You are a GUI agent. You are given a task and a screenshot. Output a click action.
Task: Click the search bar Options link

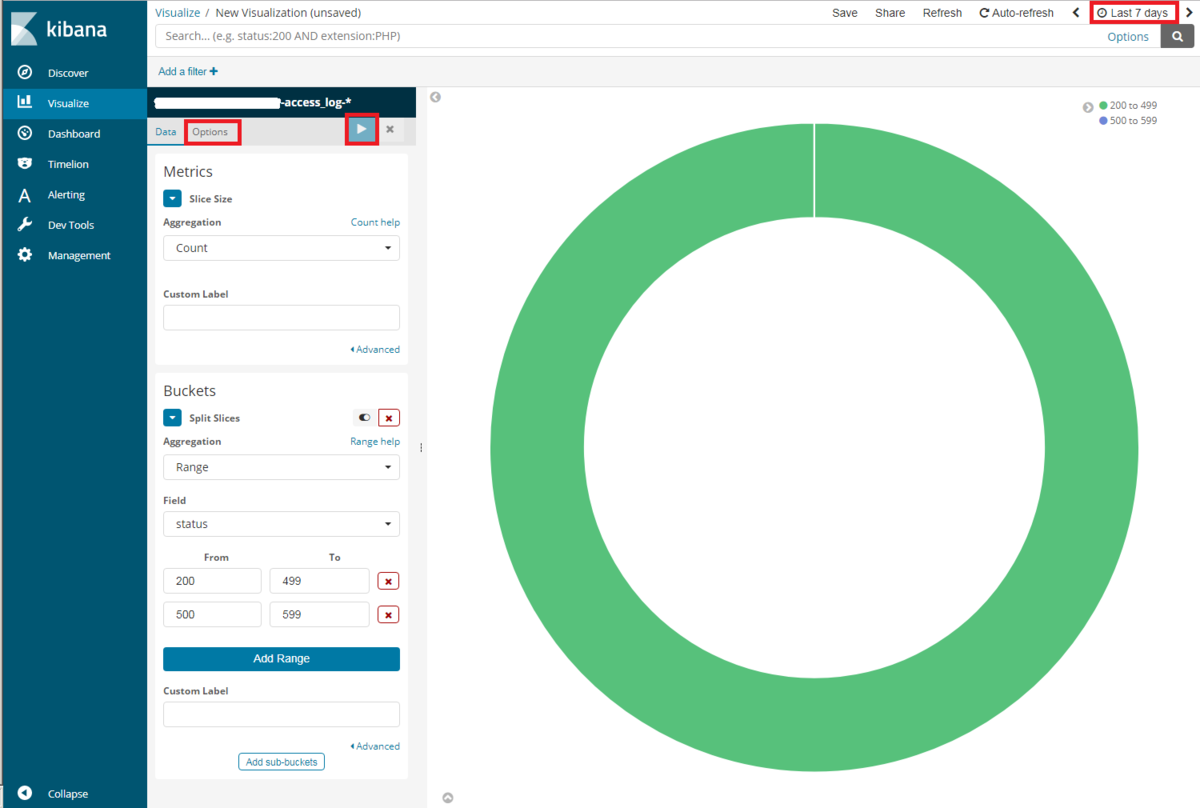(1128, 37)
